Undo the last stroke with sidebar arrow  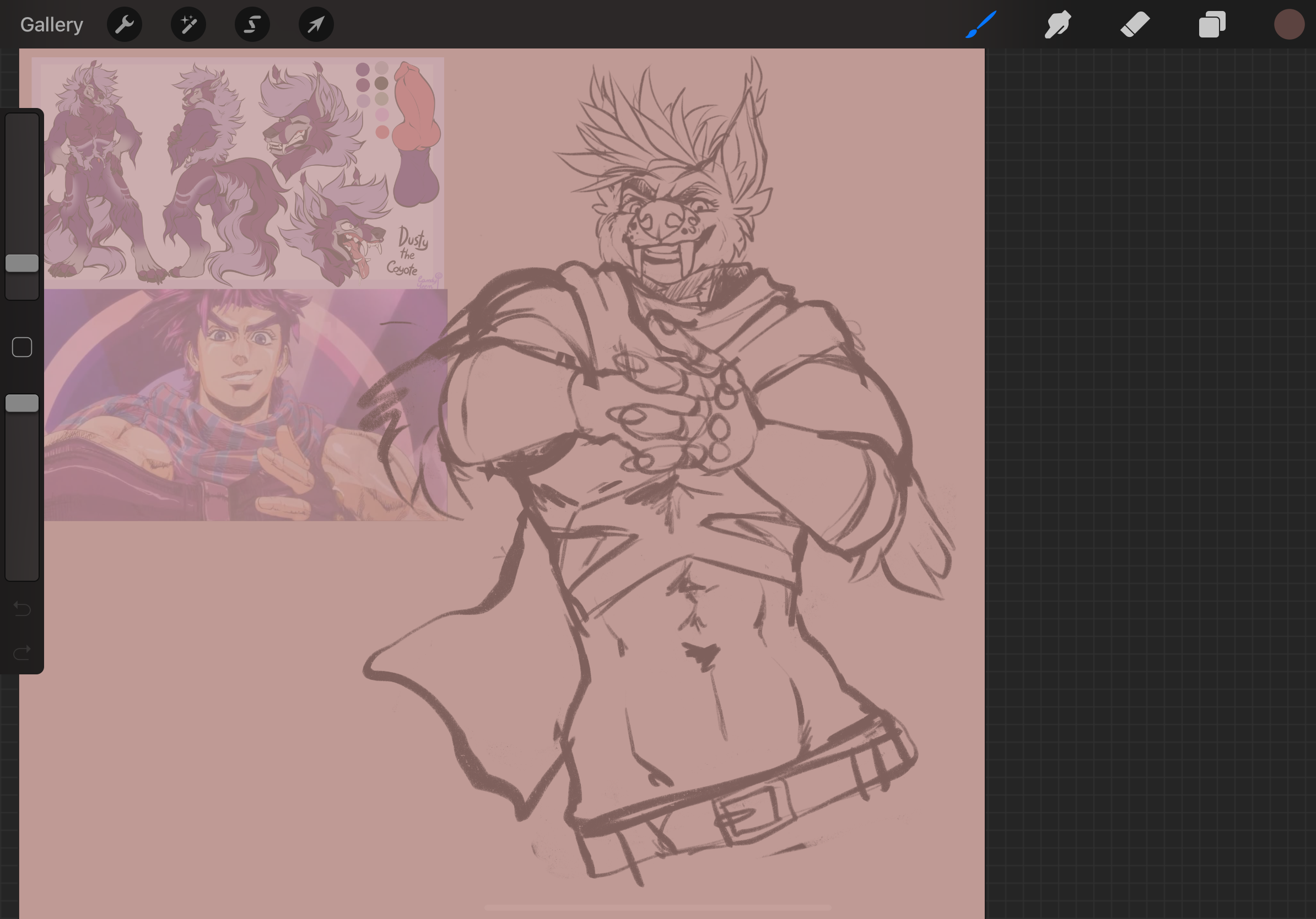pos(22,608)
